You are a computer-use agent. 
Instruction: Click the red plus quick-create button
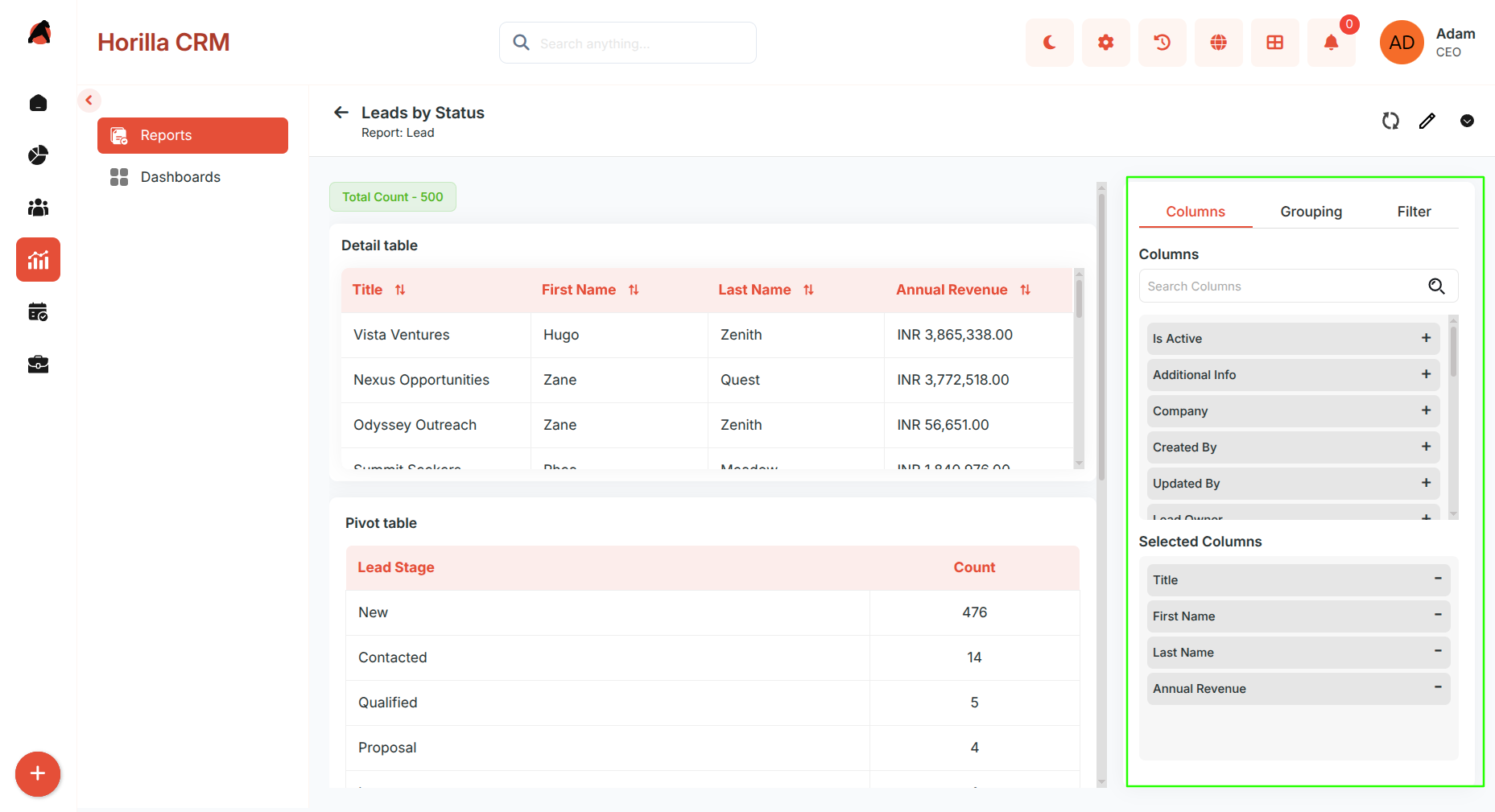click(x=38, y=774)
